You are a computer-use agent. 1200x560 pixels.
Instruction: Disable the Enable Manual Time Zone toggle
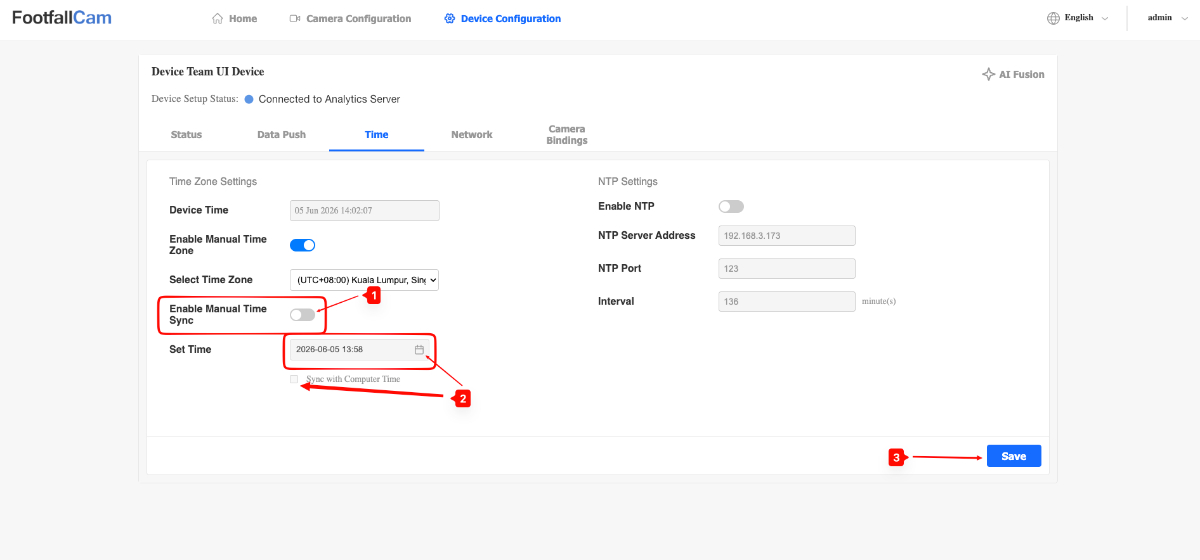pos(302,245)
